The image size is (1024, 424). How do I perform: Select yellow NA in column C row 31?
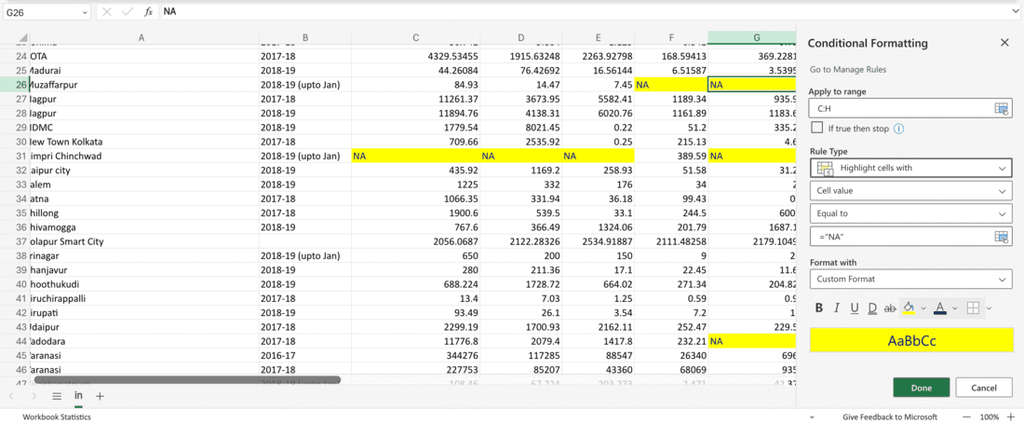point(415,156)
